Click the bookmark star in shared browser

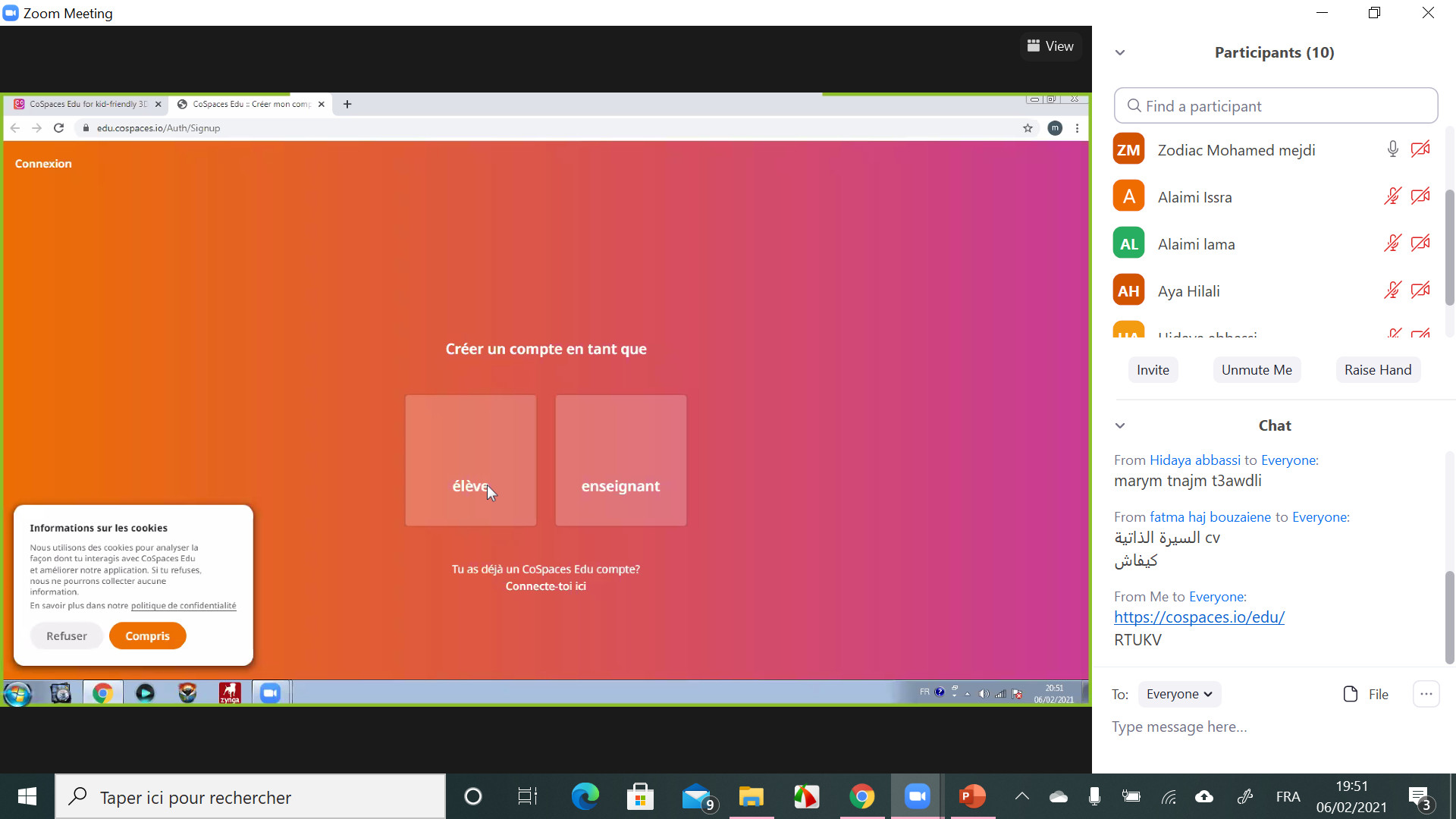pyautogui.click(x=1028, y=128)
